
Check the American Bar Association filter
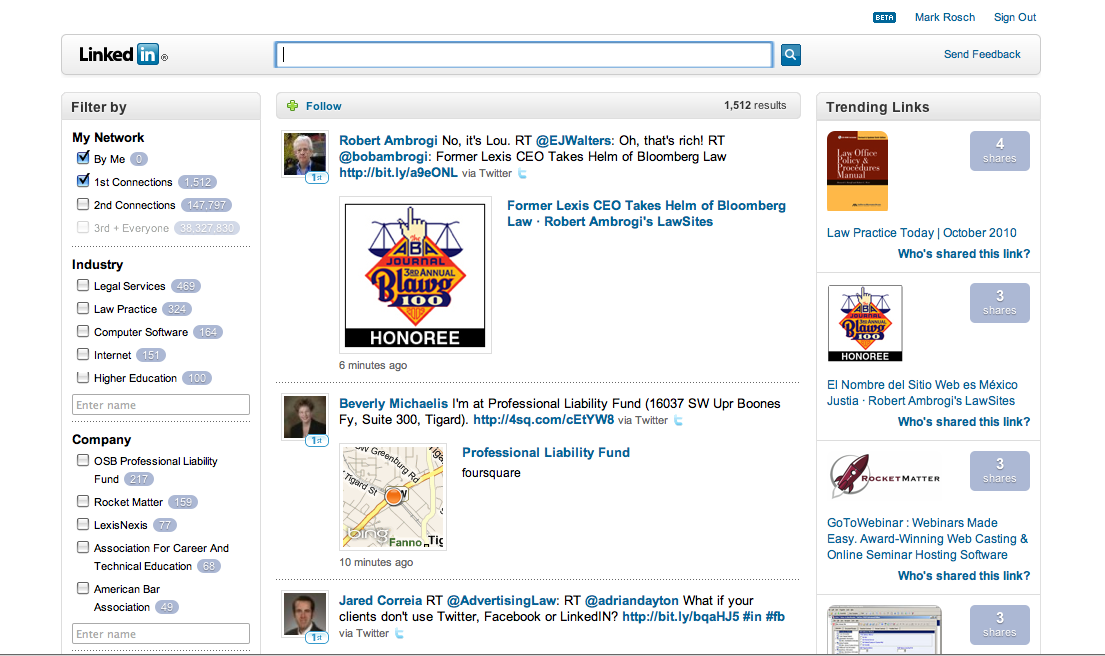click(83, 588)
